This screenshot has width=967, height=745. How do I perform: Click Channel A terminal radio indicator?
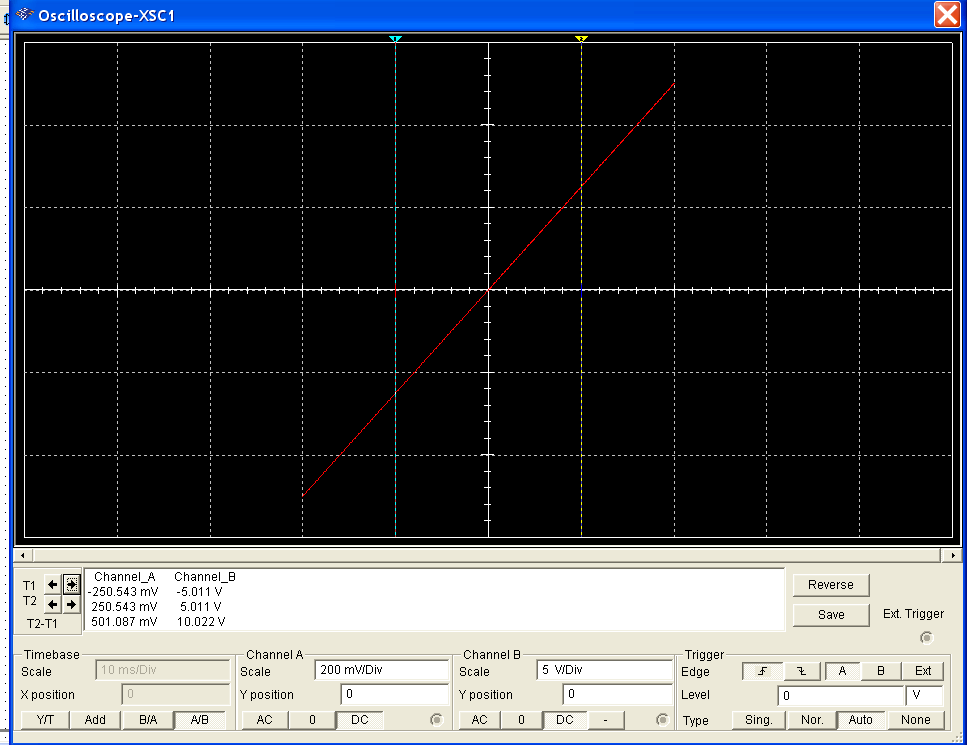(x=436, y=720)
